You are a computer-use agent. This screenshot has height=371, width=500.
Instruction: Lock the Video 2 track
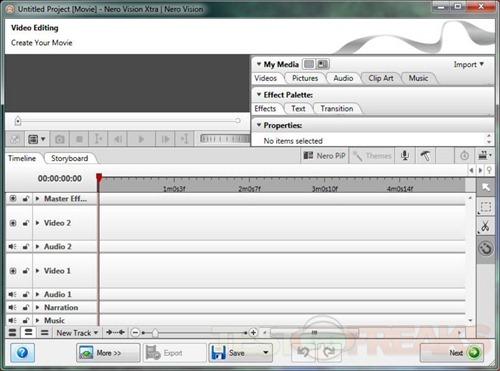[x=26, y=223]
